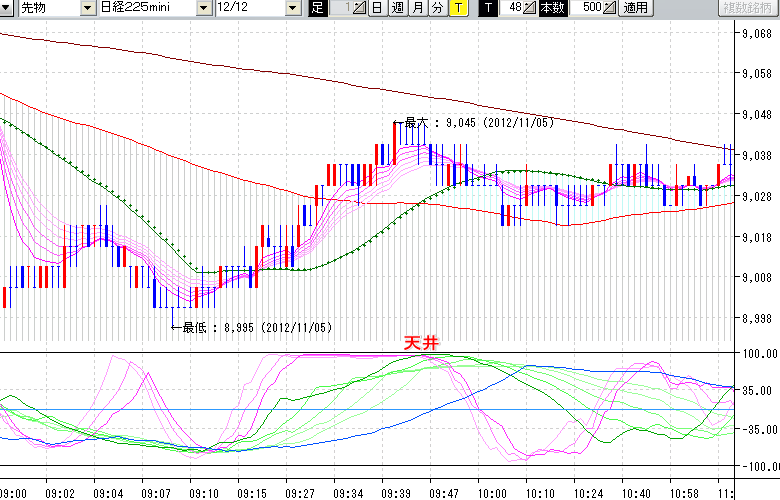Click the 複数銘柄 multiple symbols button
780x500 pixels.
(748, 8)
